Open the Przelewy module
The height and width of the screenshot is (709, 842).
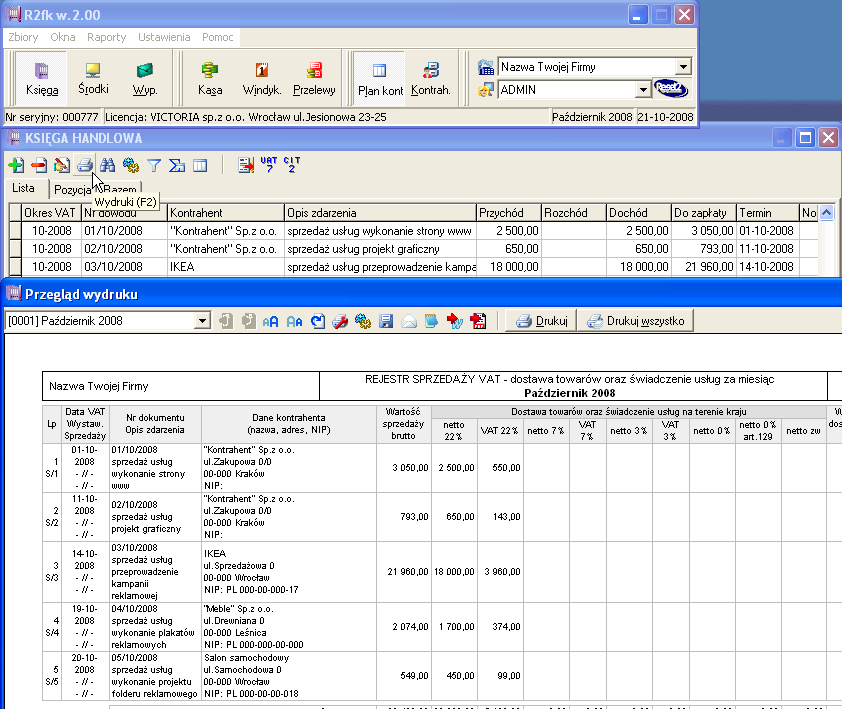pyautogui.click(x=314, y=78)
